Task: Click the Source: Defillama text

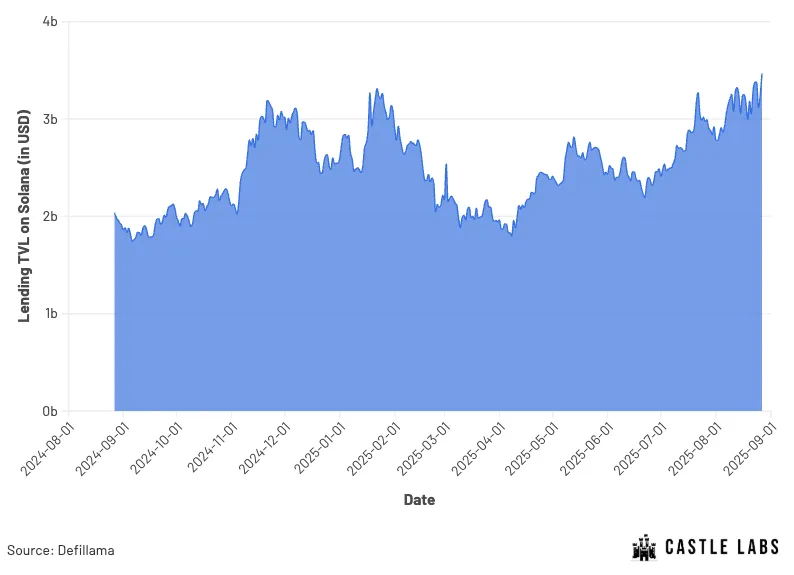Action: coord(61,550)
